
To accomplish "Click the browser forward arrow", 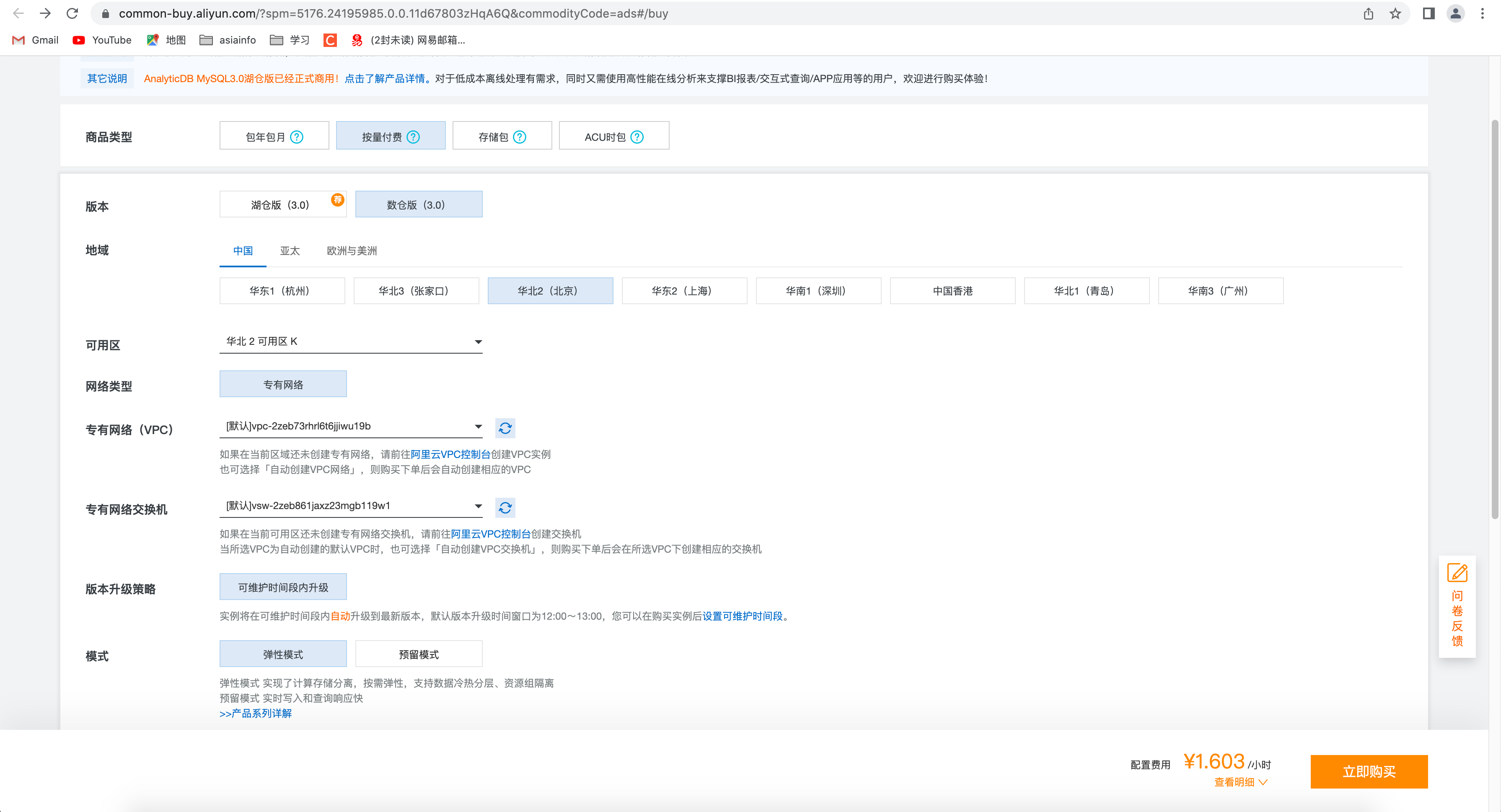I will [45, 13].
